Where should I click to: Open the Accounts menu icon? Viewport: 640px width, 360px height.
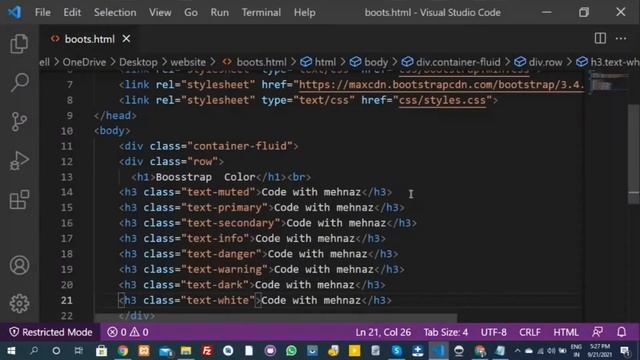point(19,265)
